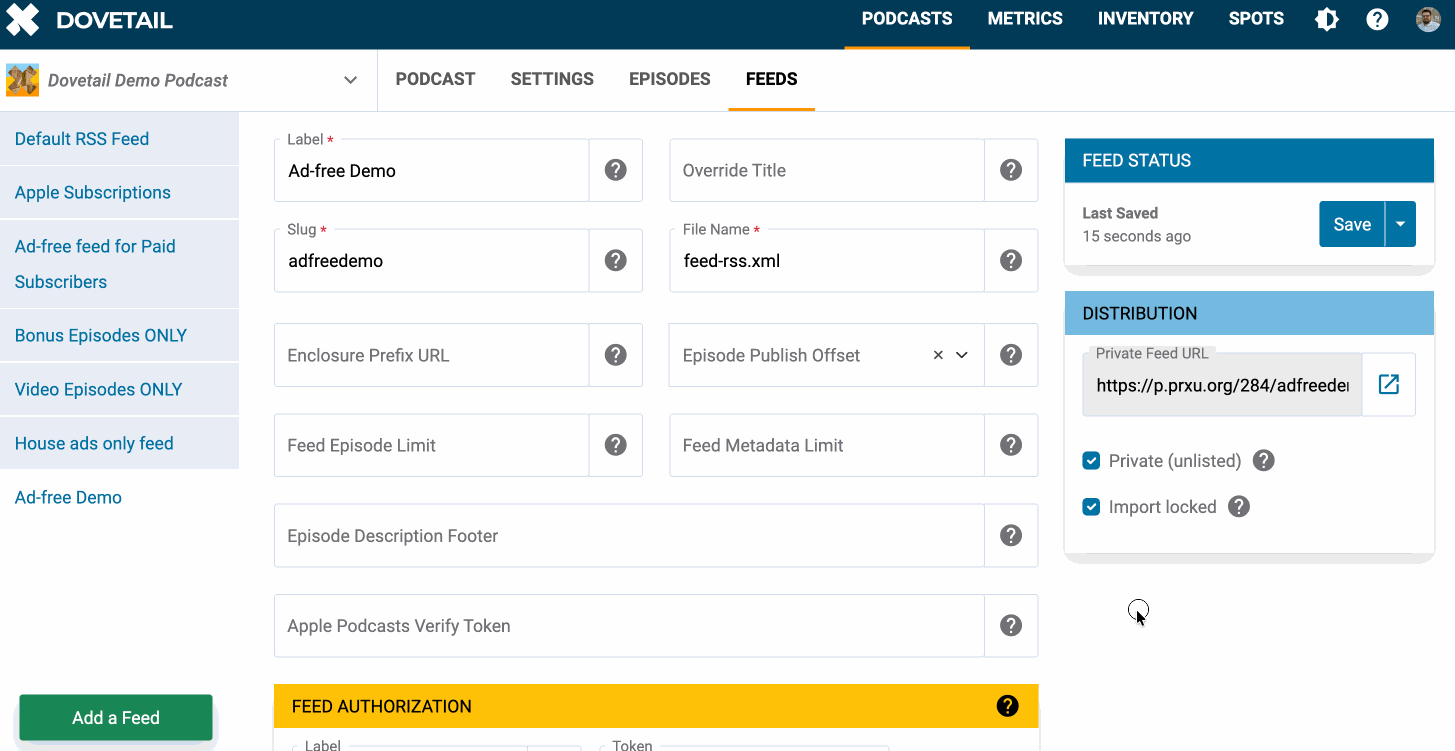Expand the Episode Publish Offset dropdown
Viewport: 1455px width, 751px height.
point(961,355)
